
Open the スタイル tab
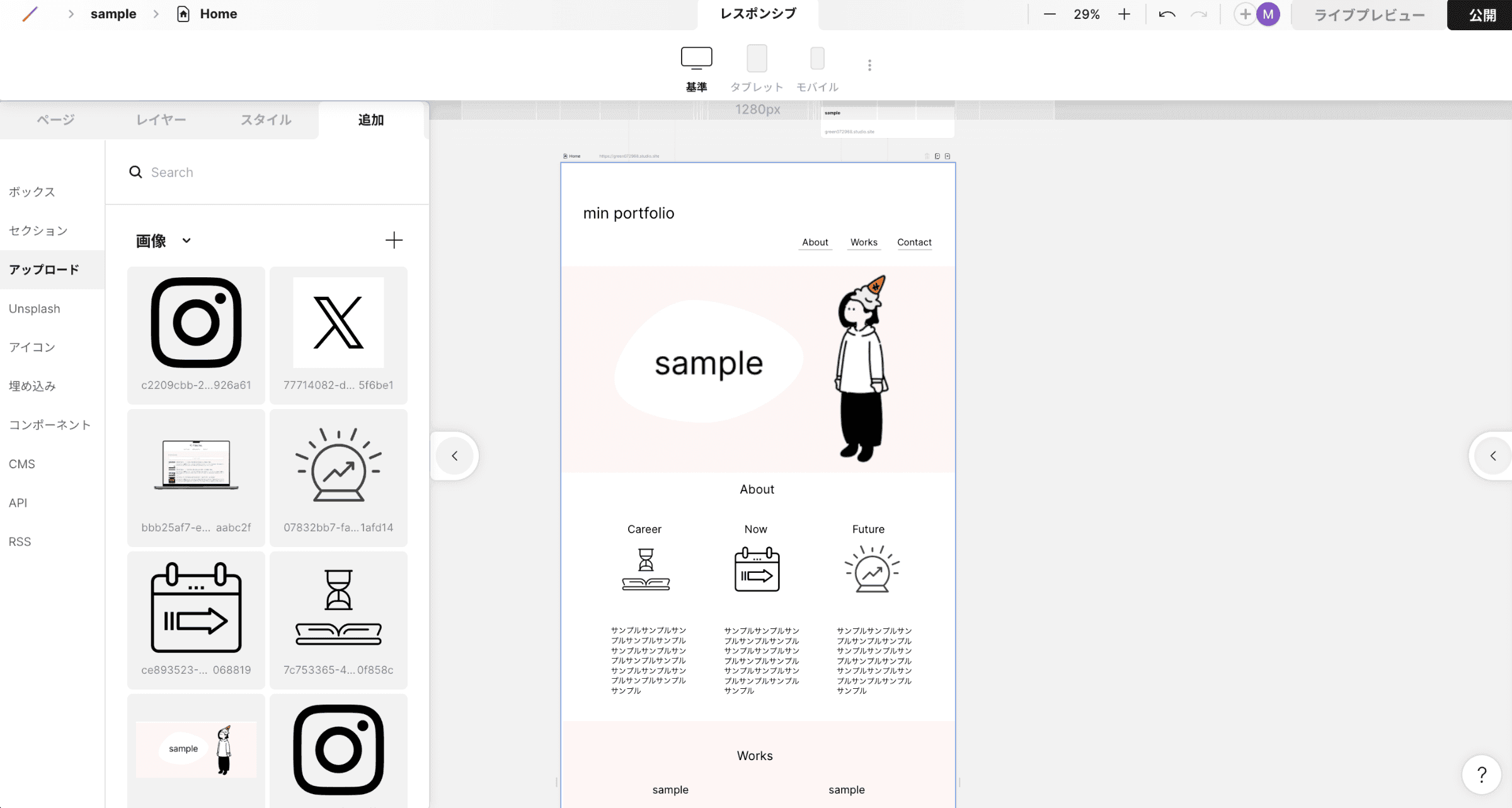tap(265, 119)
